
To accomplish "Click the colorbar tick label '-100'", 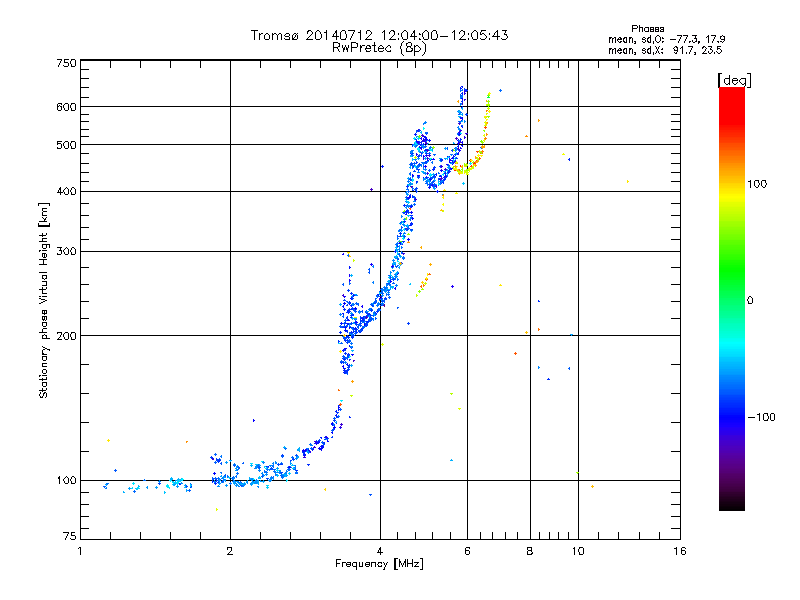I will click(x=761, y=417).
